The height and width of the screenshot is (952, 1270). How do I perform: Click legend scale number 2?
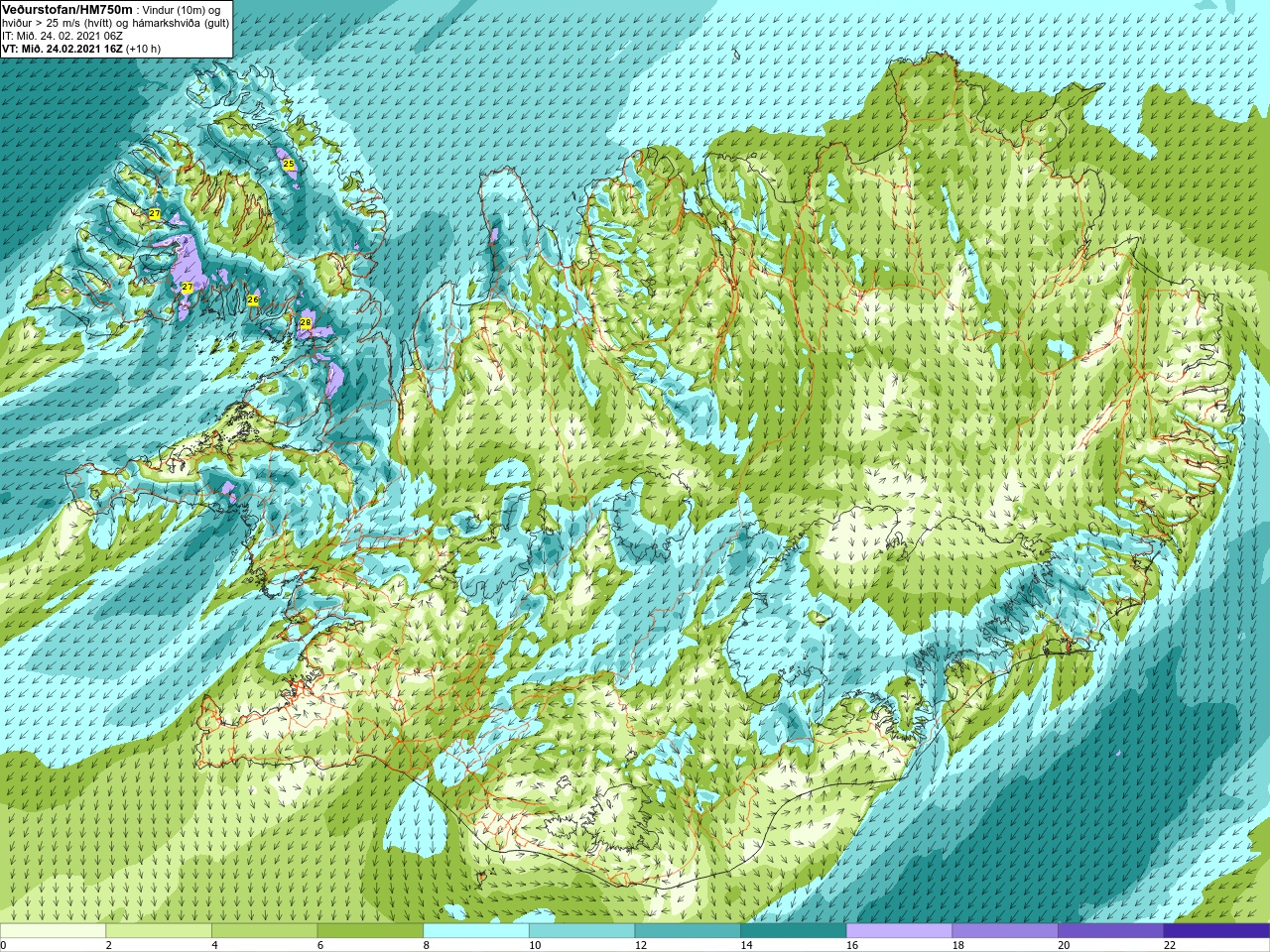click(109, 945)
